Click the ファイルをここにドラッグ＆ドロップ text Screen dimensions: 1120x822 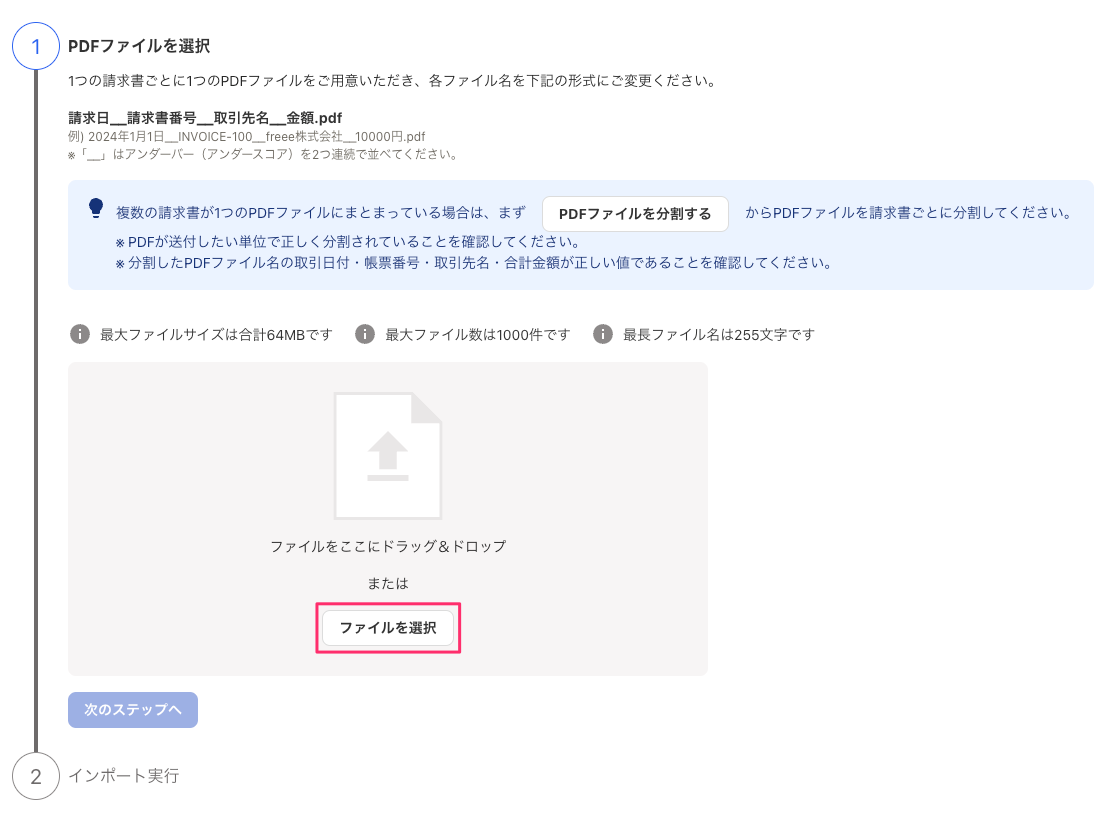click(x=388, y=546)
